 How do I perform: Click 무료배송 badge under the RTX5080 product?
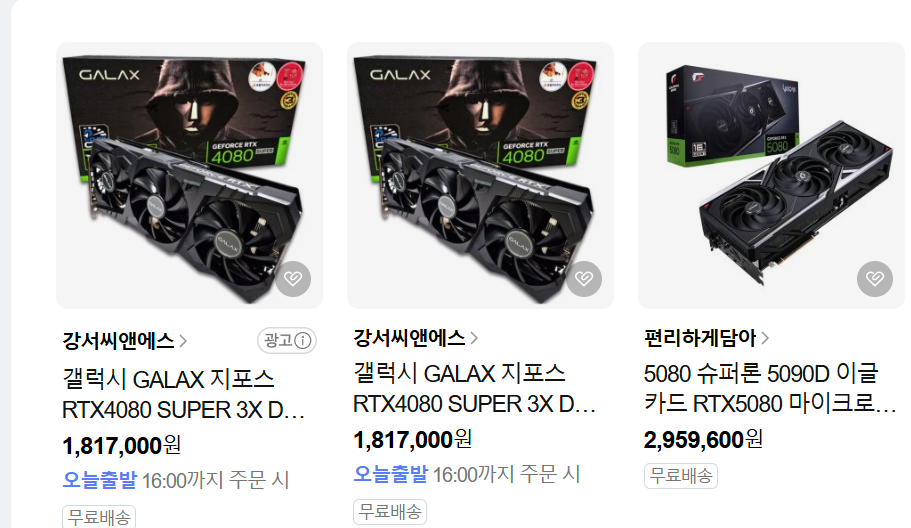681,476
